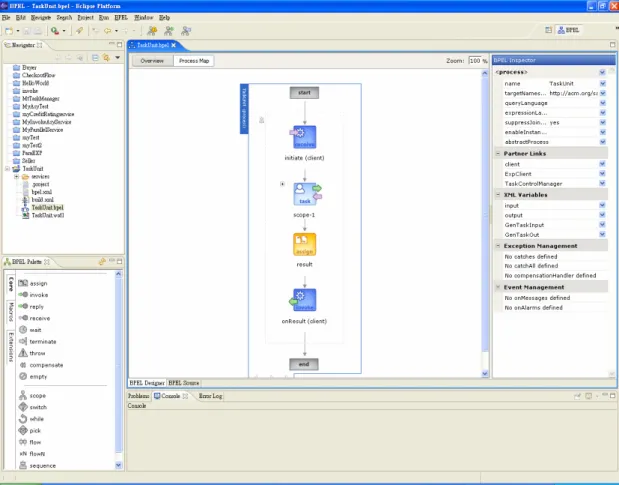Collapse the Event Management section
This screenshot has width=619, height=485.
[x=498, y=287]
